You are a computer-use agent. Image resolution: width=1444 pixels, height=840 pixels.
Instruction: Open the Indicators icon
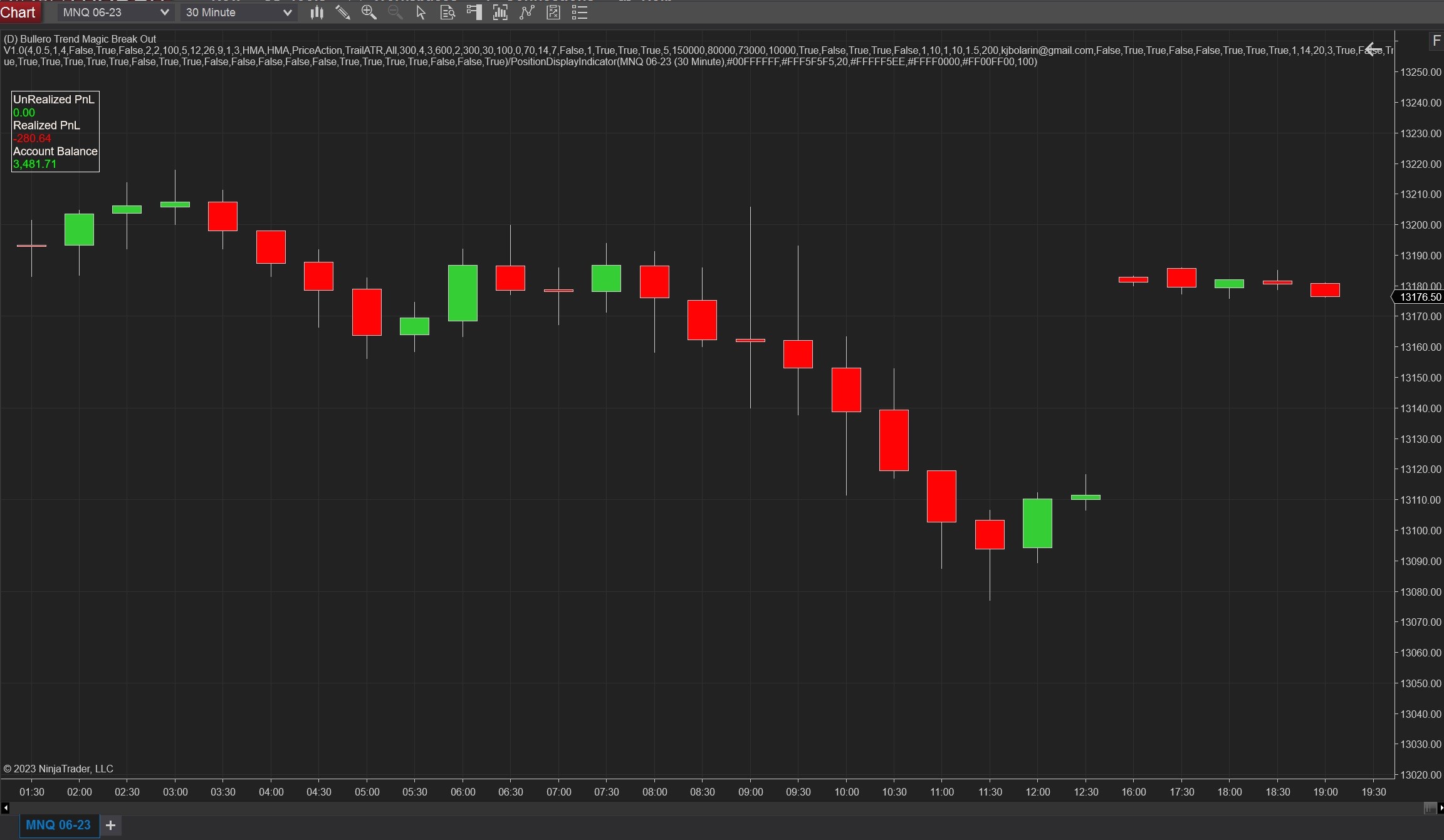click(526, 13)
